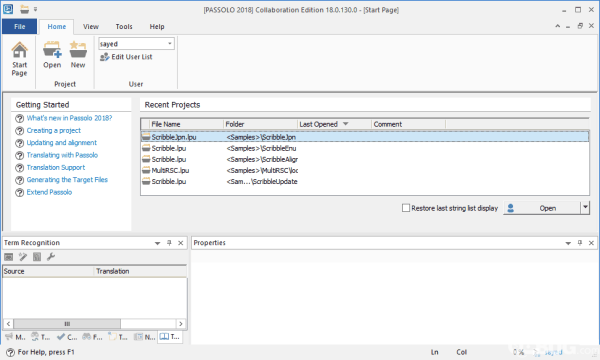Click help icon in status bar
The height and width of the screenshot is (360, 600).
pos(10,352)
